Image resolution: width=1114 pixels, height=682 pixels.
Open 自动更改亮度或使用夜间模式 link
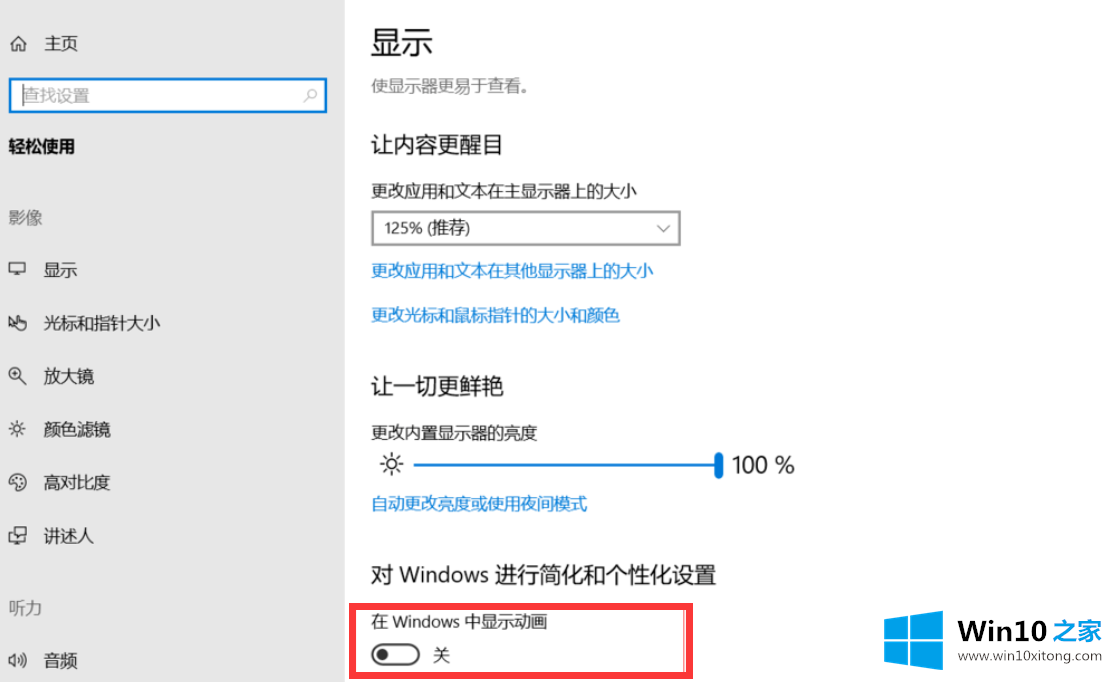pyautogui.click(x=479, y=503)
